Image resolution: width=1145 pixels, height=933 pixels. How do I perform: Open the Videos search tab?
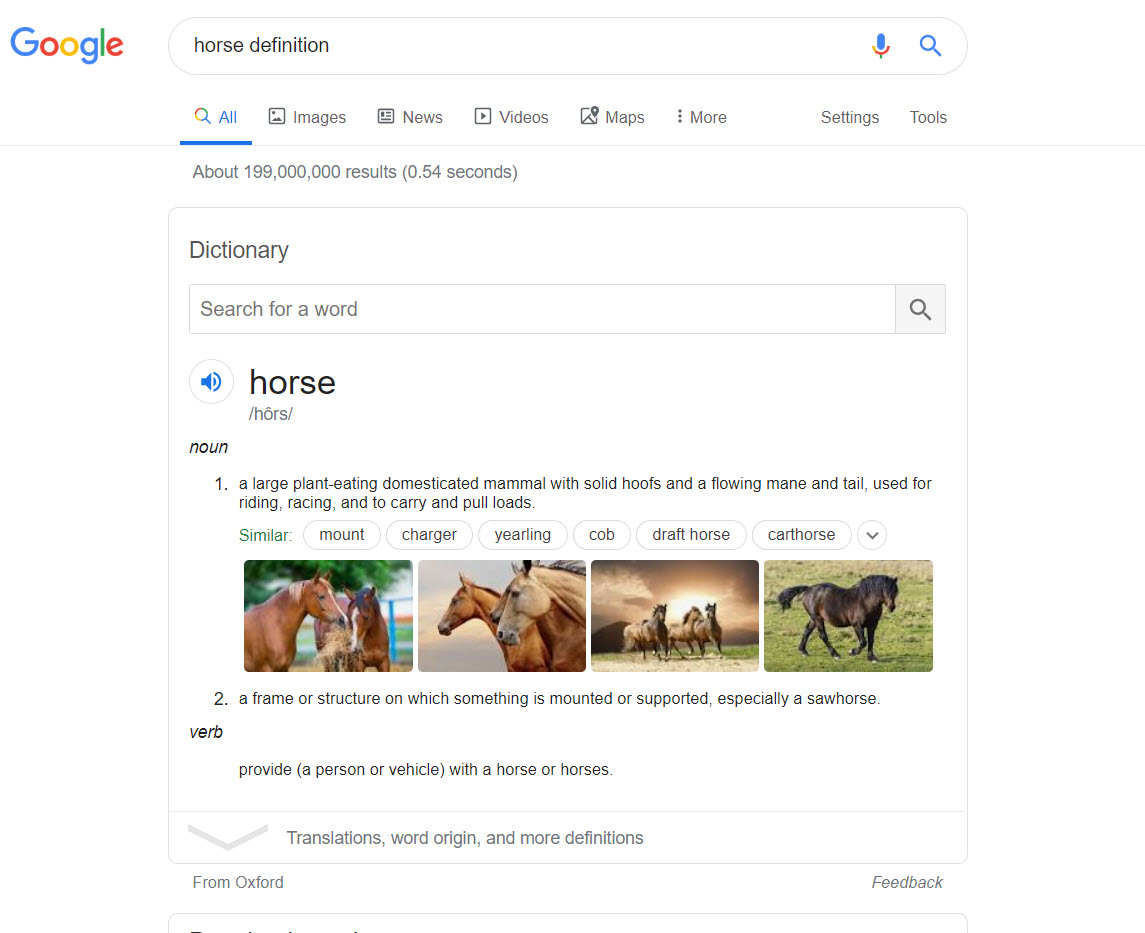click(511, 117)
